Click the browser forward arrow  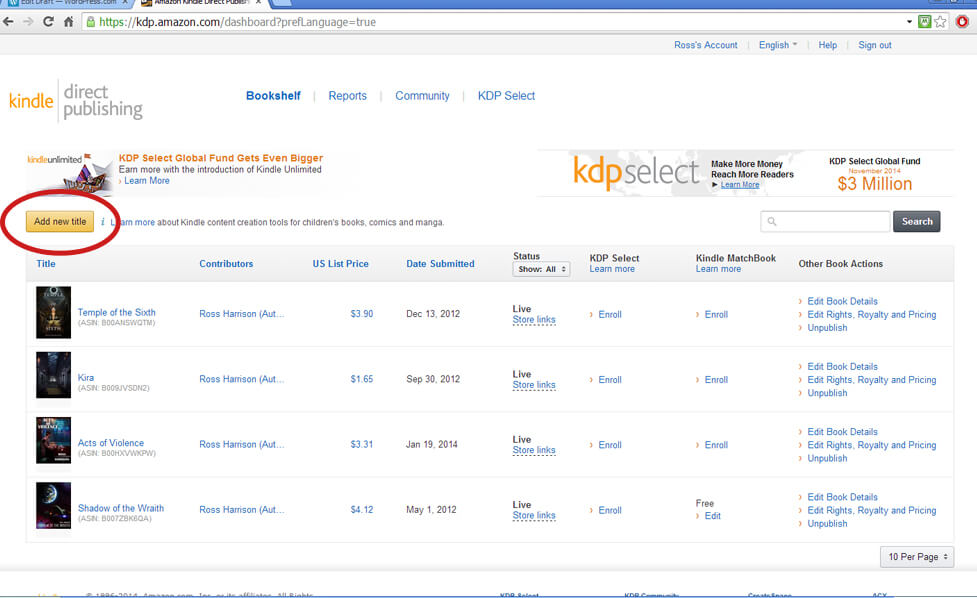pos(28,22)
